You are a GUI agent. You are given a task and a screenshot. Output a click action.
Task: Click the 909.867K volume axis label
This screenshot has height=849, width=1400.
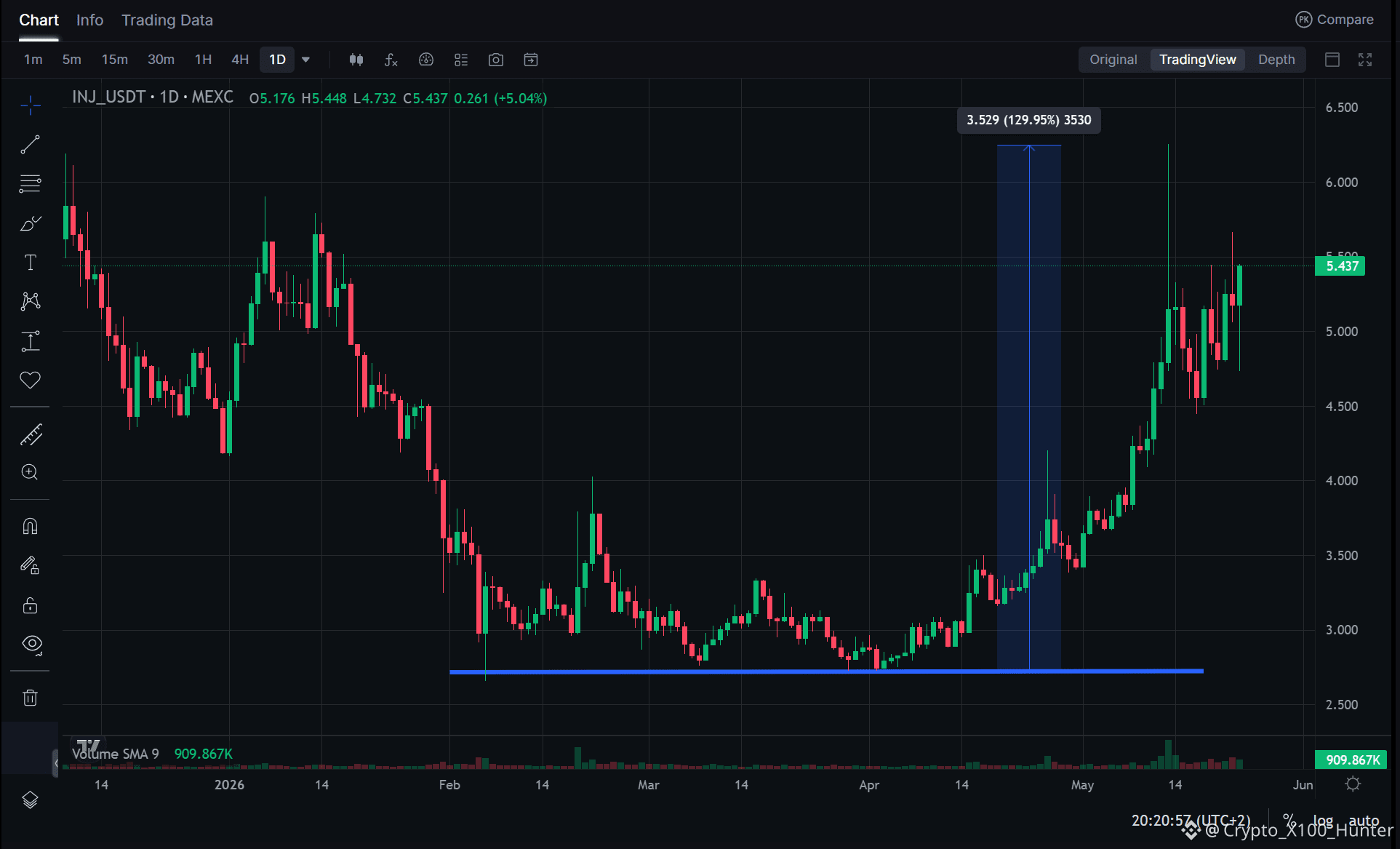pos(1351,760)
